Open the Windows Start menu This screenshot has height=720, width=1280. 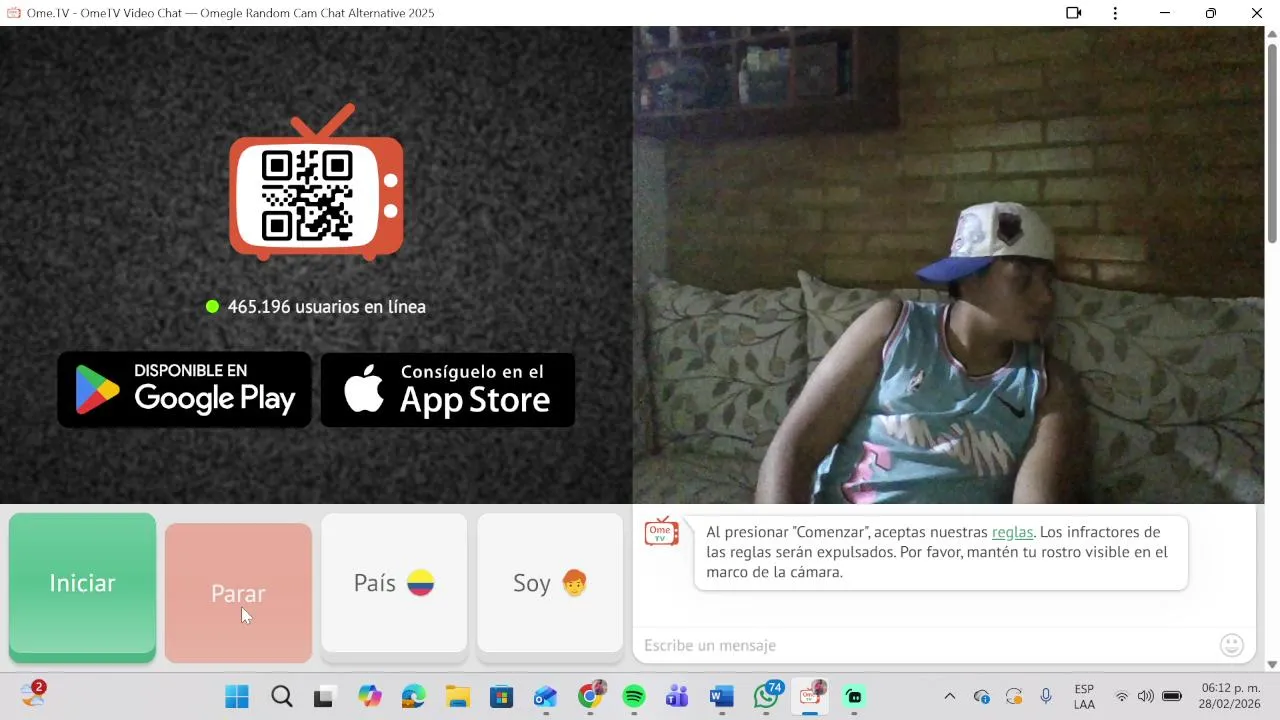tap(237, 697)
